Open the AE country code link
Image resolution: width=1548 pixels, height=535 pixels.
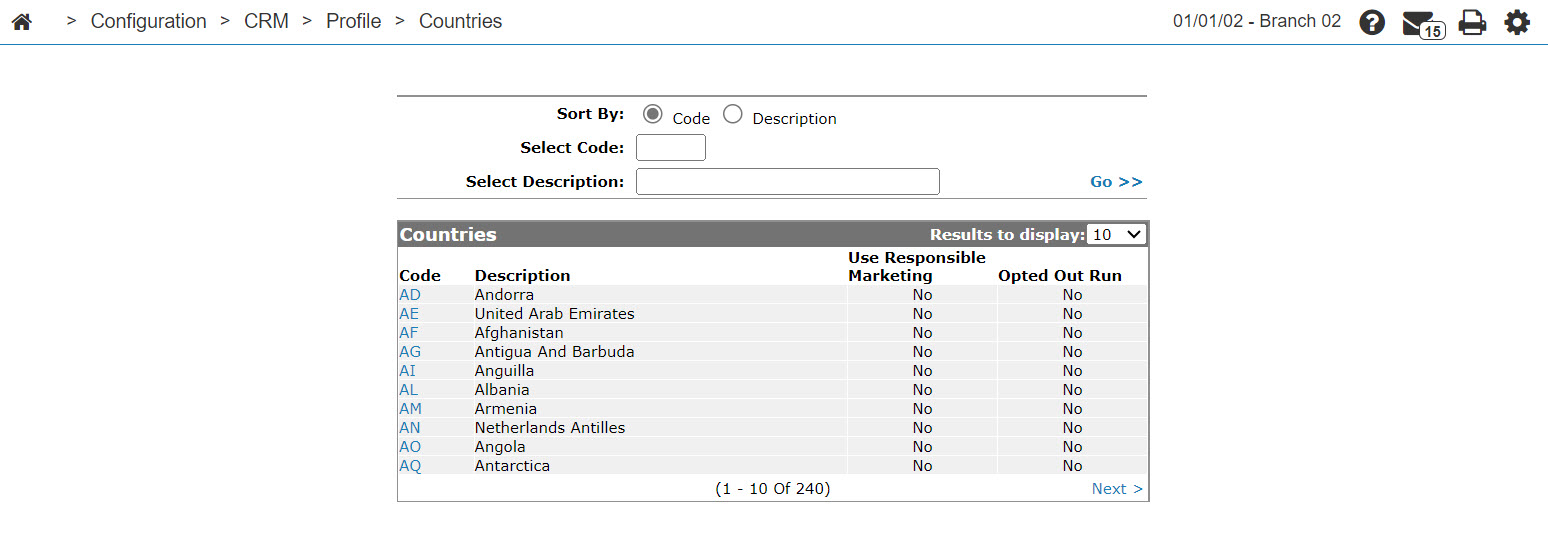pyautogui.click(x=410, y=314)
